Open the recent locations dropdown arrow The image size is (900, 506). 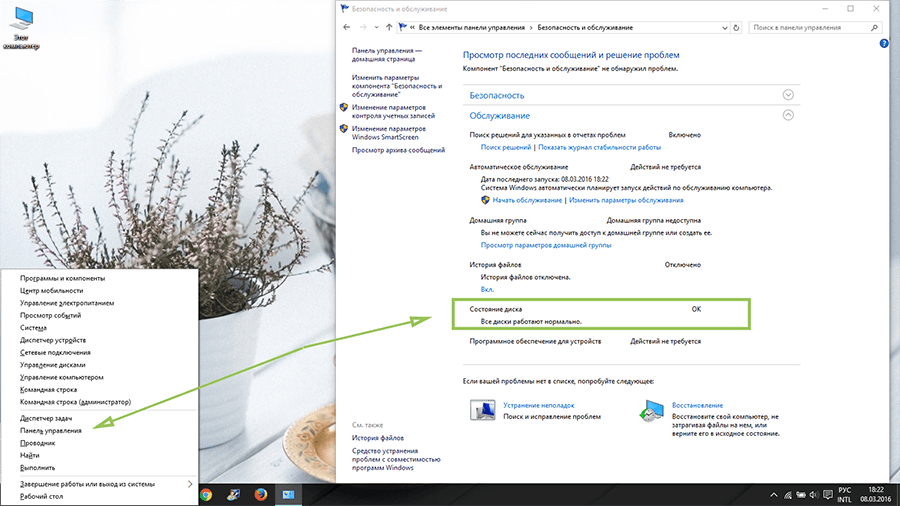pyautogui.click(x=376, y=28)
